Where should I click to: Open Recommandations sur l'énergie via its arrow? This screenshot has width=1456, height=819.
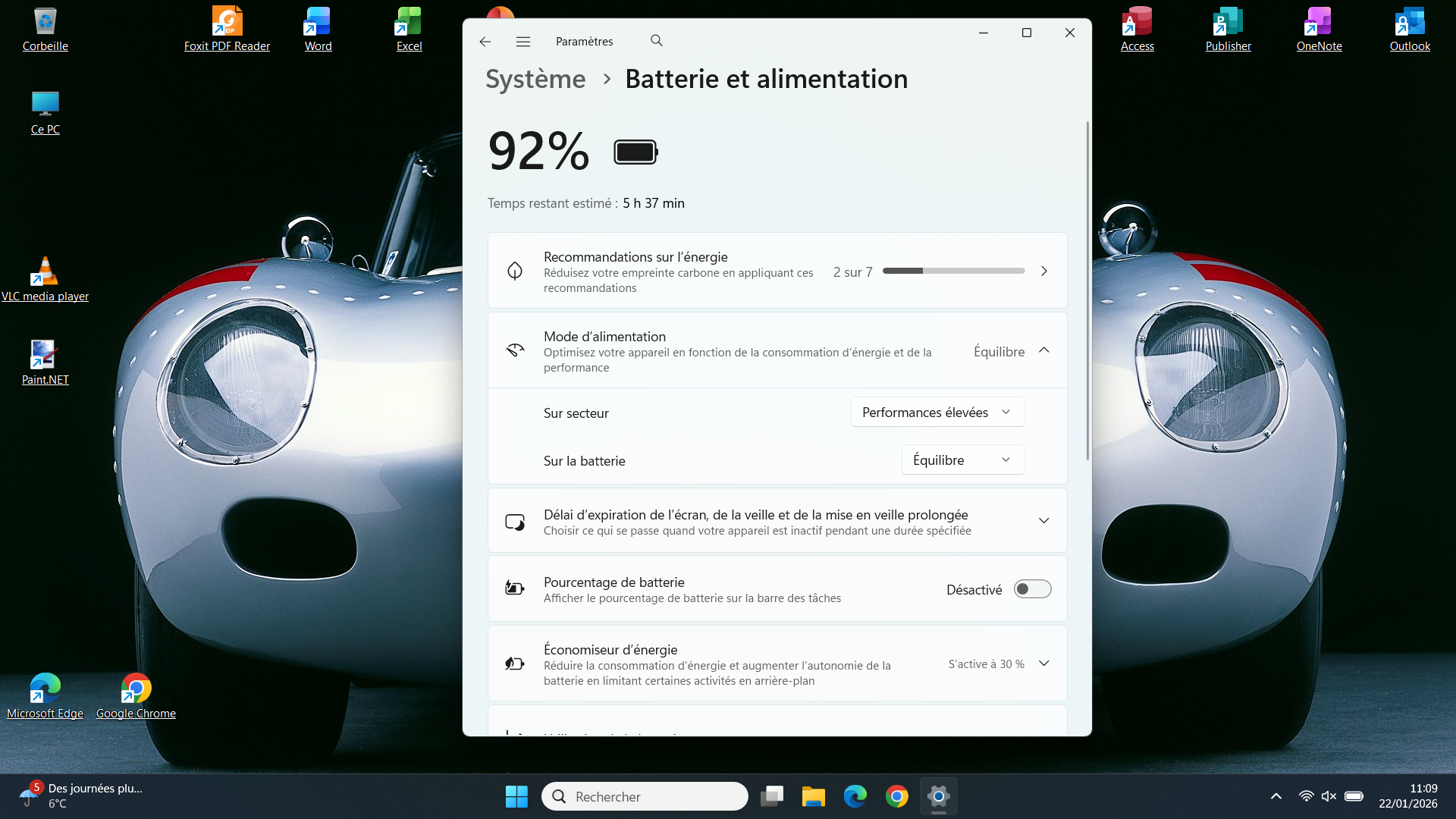[x=1044, y=271]
